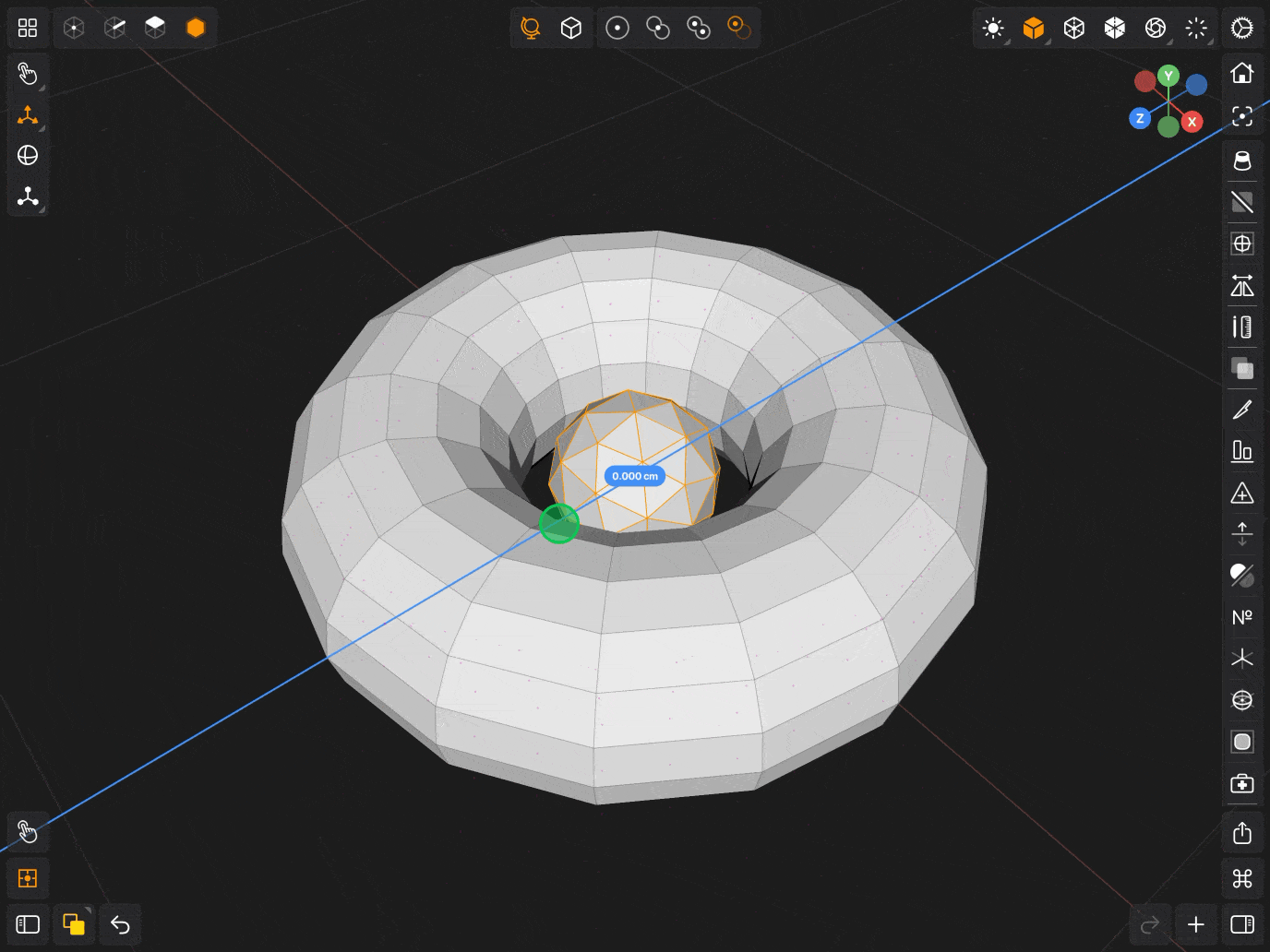
Task: Frame the selection with the focus icon
Action: (1242, 116)
